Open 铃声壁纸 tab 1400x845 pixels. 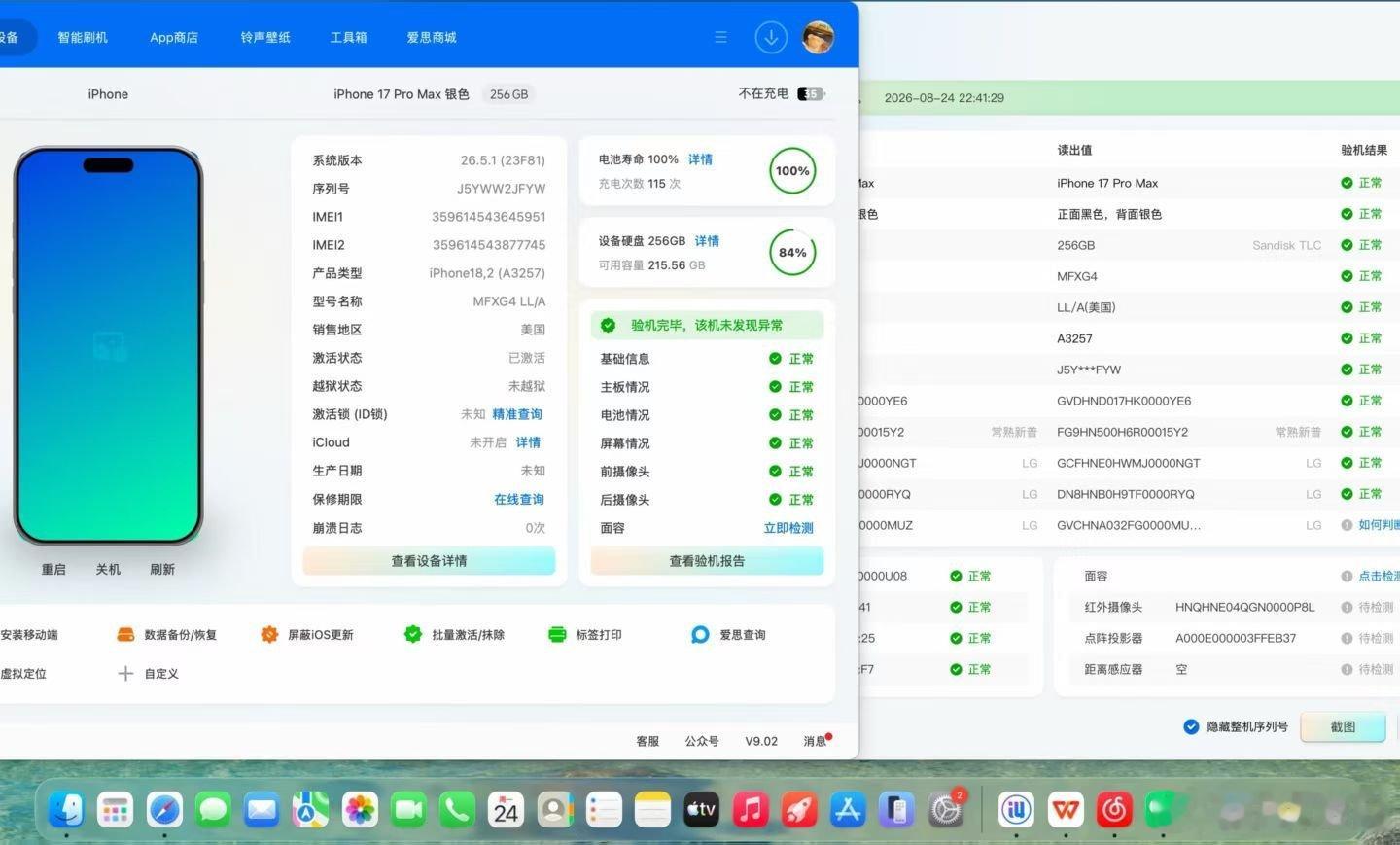[x=265, y=37]
